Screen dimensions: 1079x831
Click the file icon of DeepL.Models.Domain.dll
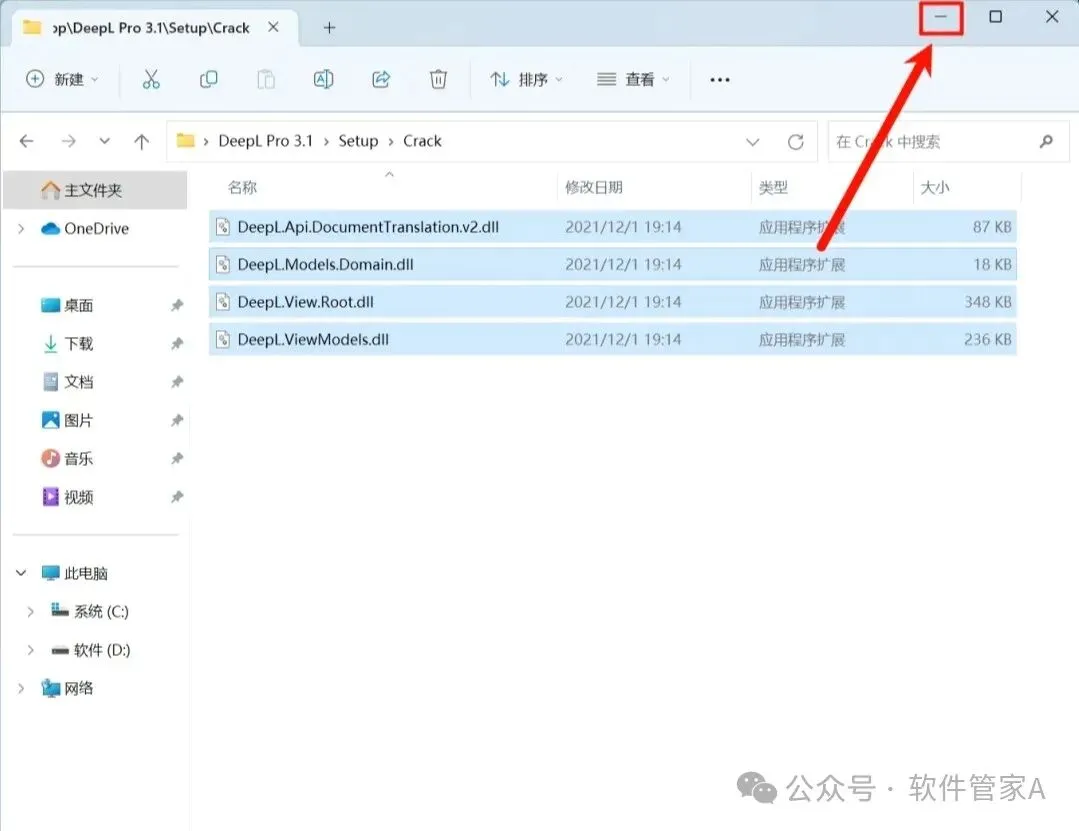[x=222, y=264]
